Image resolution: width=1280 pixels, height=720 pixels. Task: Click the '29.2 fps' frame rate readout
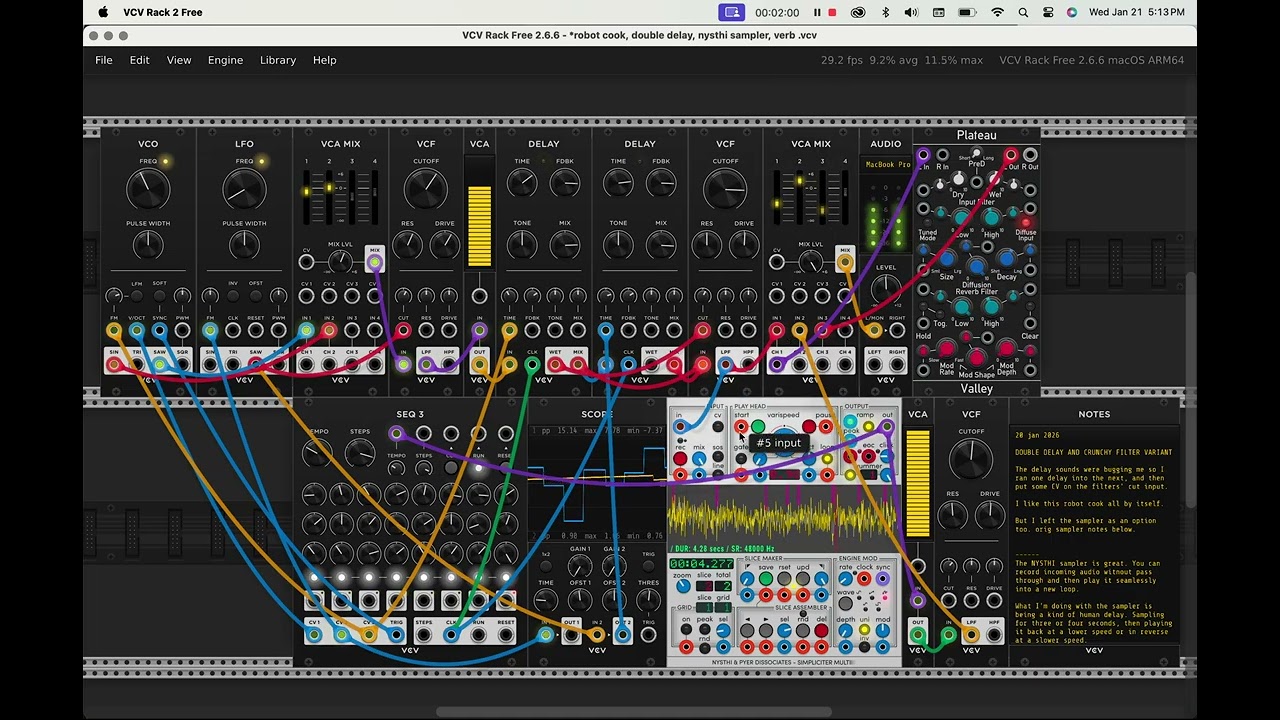click(842, 60)
